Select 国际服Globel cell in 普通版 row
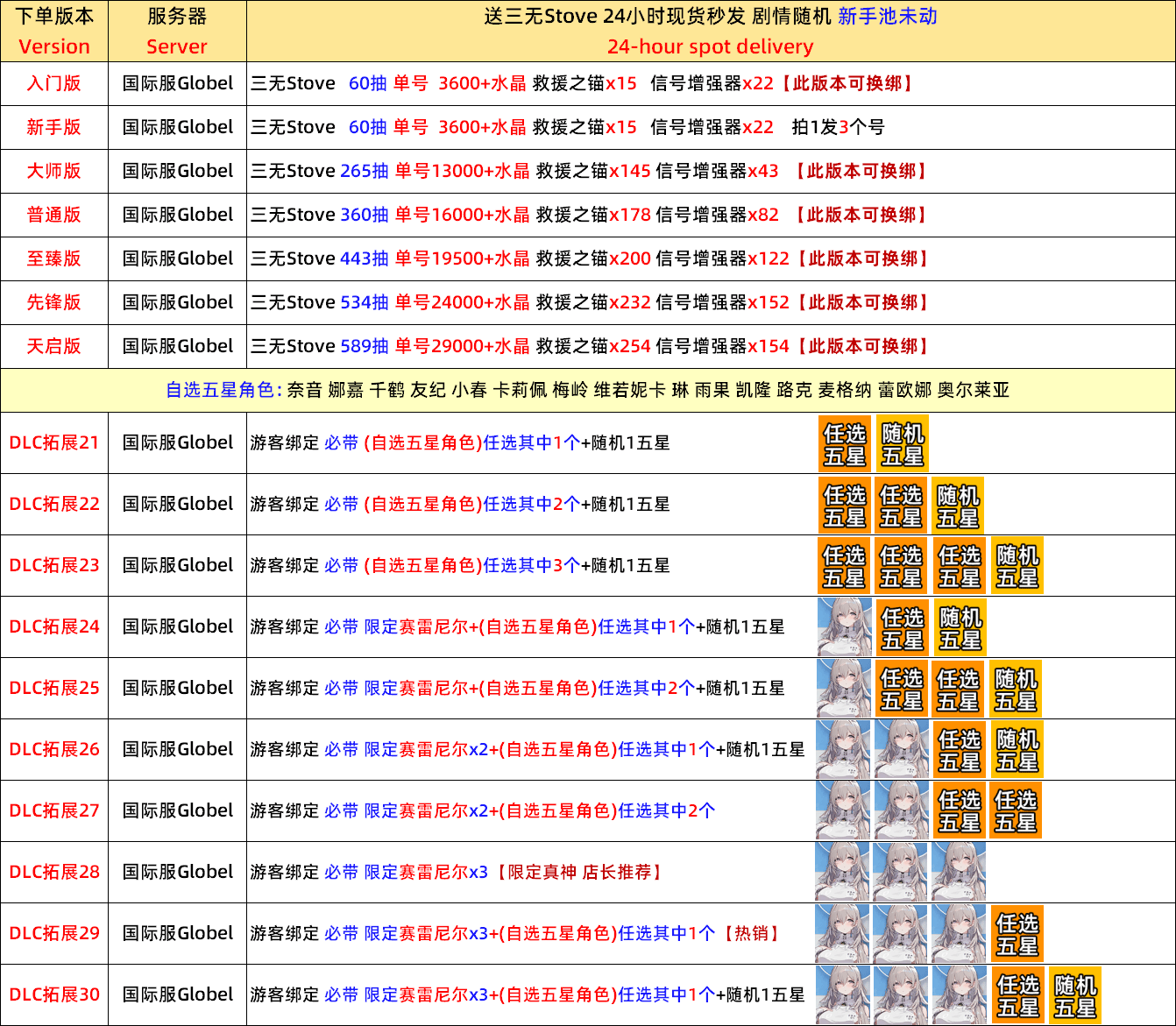The height and width of the screenshot is (1026, 1176). point(177,215)
